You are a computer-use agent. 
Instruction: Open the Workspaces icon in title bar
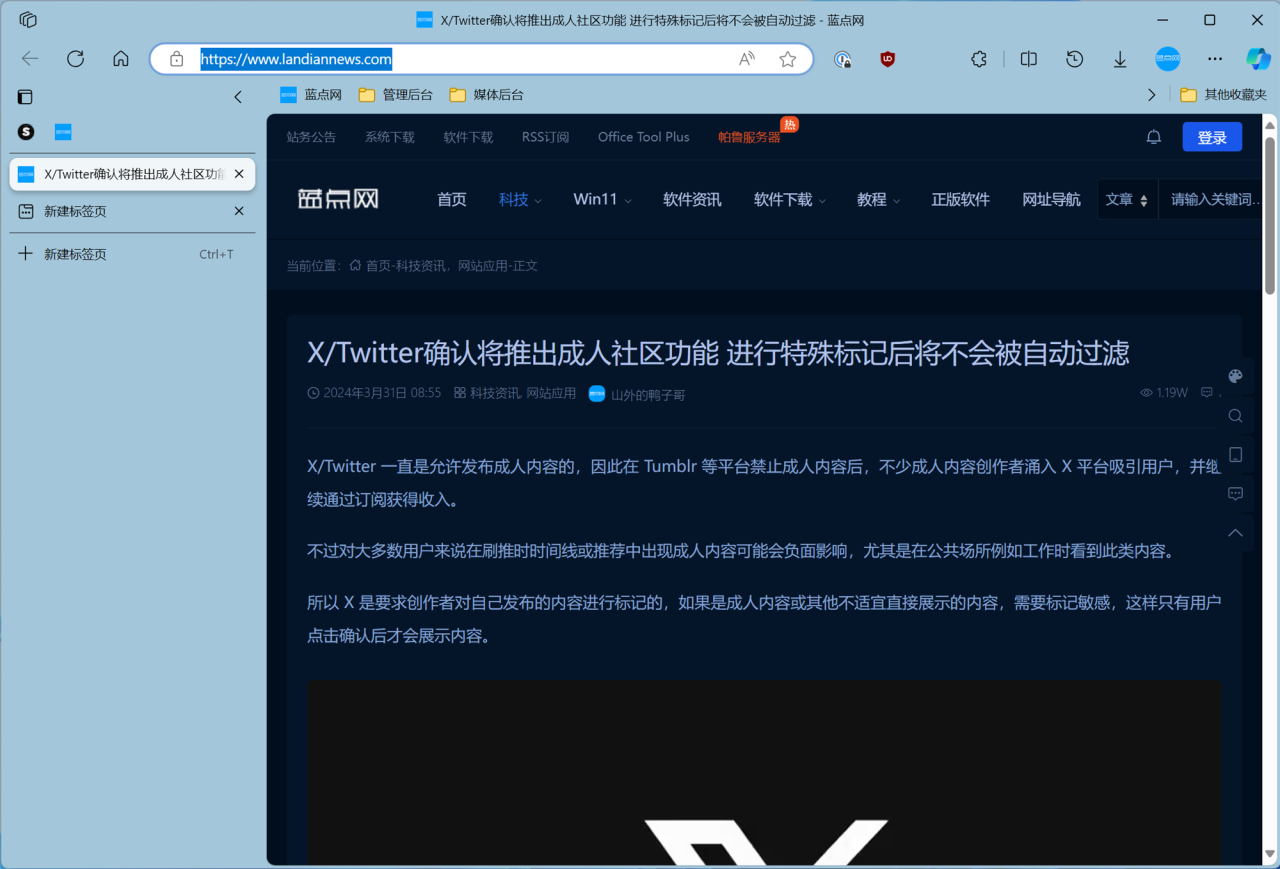coord(28,20)
